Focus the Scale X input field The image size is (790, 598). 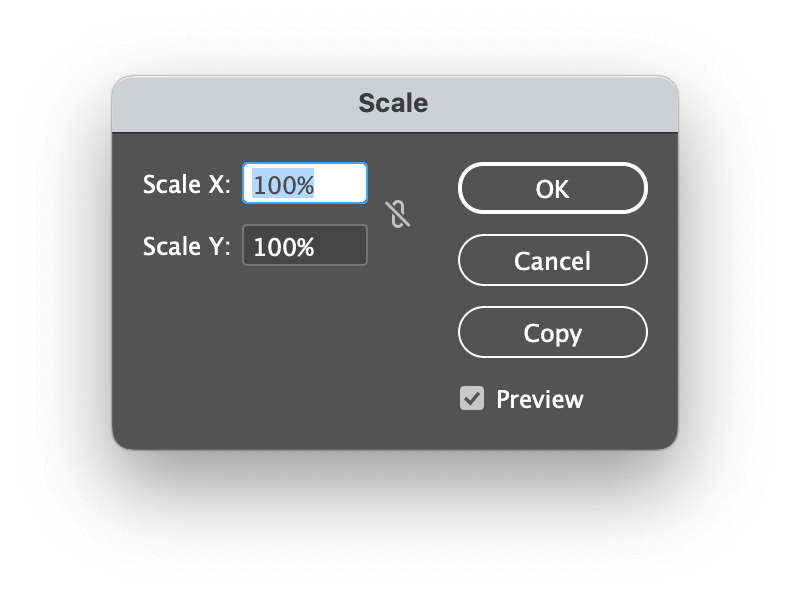[x=304, y=185]
